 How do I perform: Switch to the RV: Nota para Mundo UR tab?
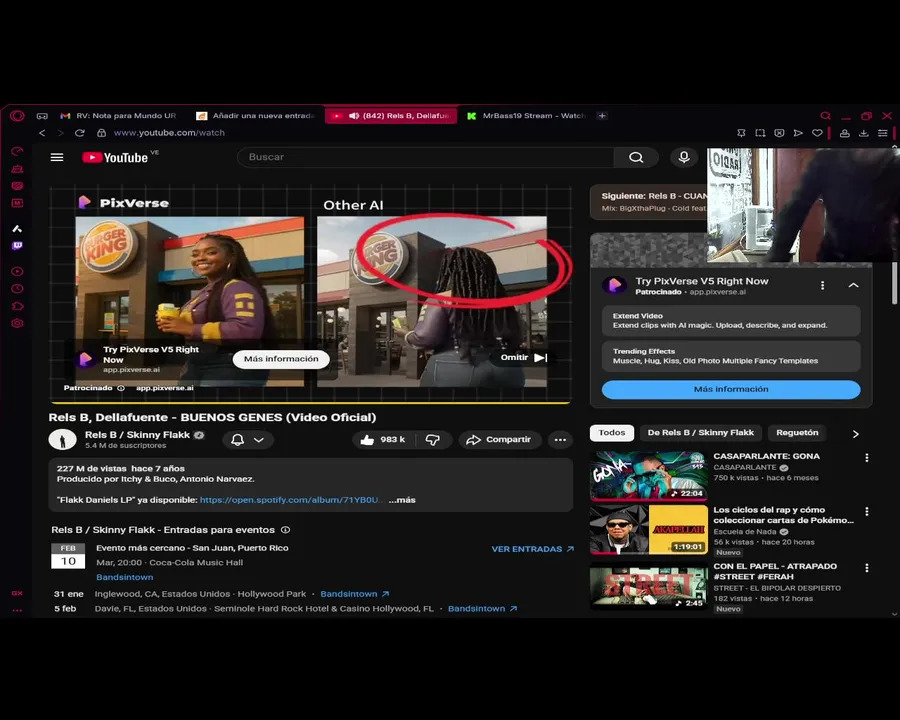pos(119,115)
